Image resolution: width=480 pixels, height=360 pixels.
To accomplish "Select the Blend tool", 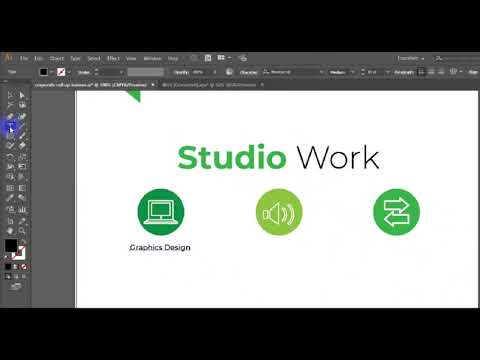I will [22, 198].
